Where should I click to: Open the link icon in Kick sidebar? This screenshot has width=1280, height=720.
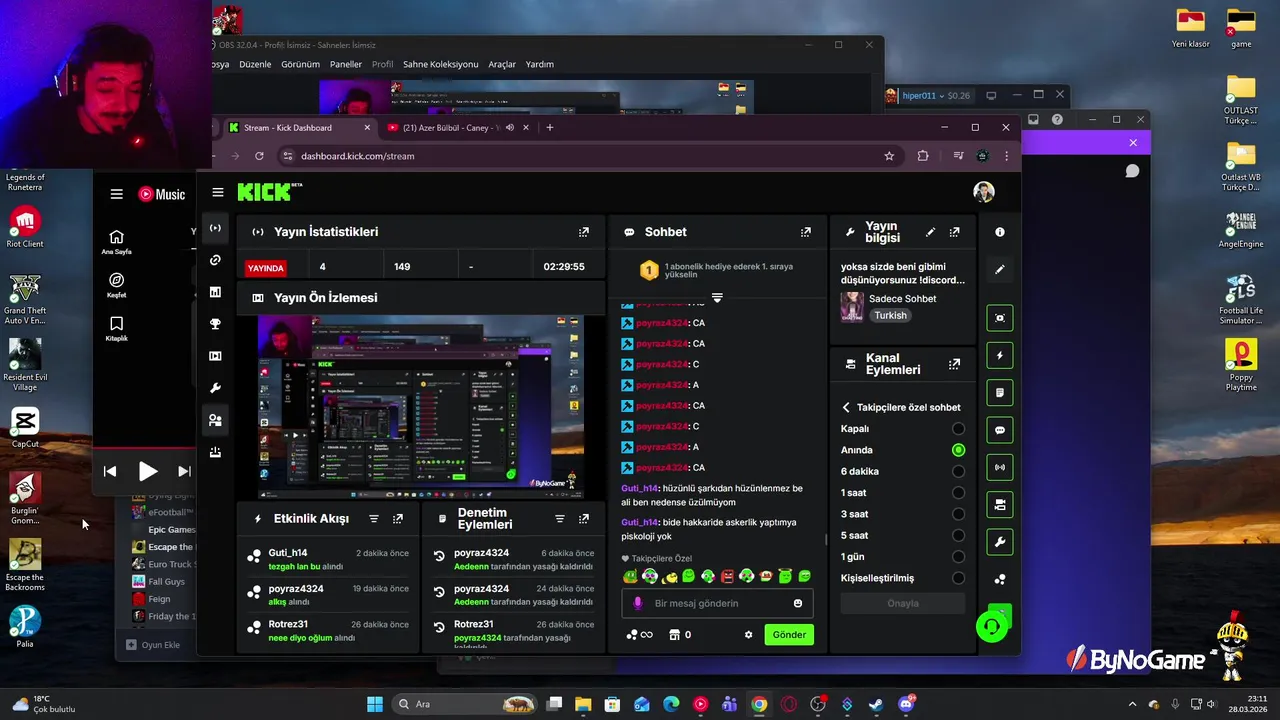[x=215, y=260]
